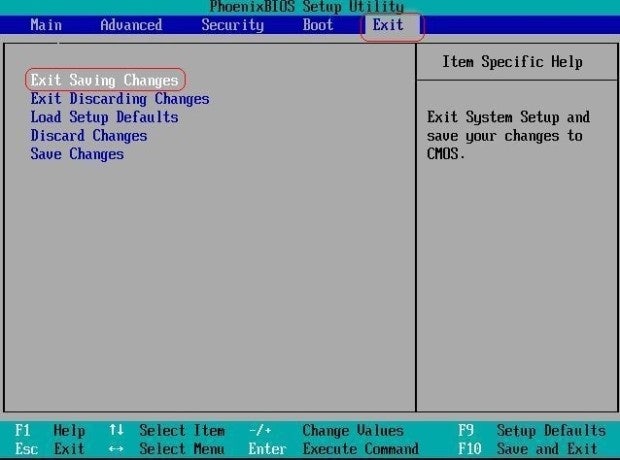Click the F10 Save and Exit legend
620x460 pixels.
coord(530,449)
